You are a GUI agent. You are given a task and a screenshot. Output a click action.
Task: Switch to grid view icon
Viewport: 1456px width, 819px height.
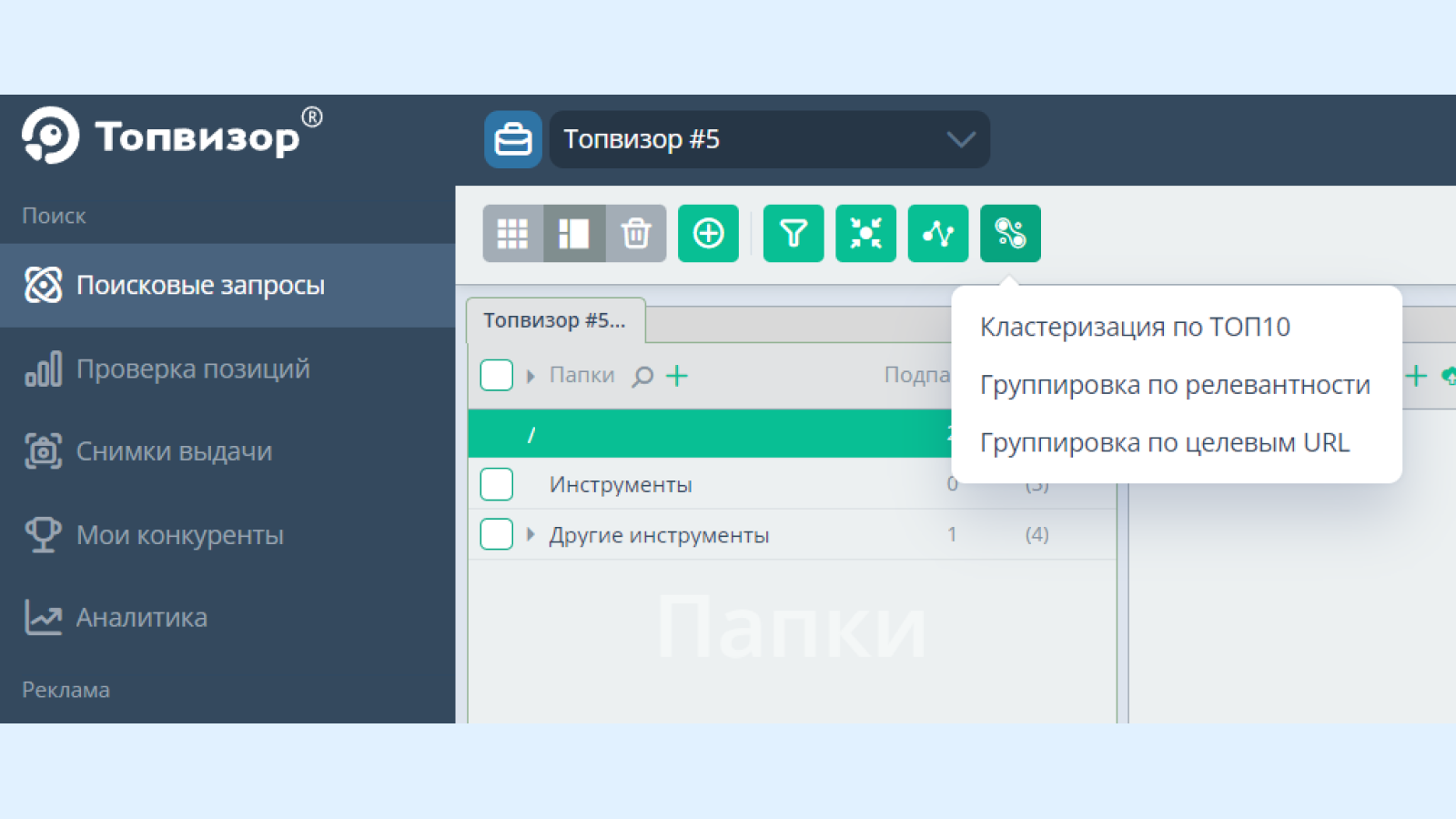513,234
